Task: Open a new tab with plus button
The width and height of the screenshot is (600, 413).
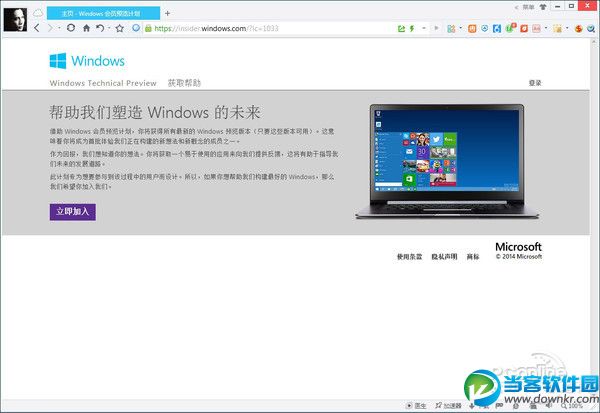Action: (x=167, y=13)
